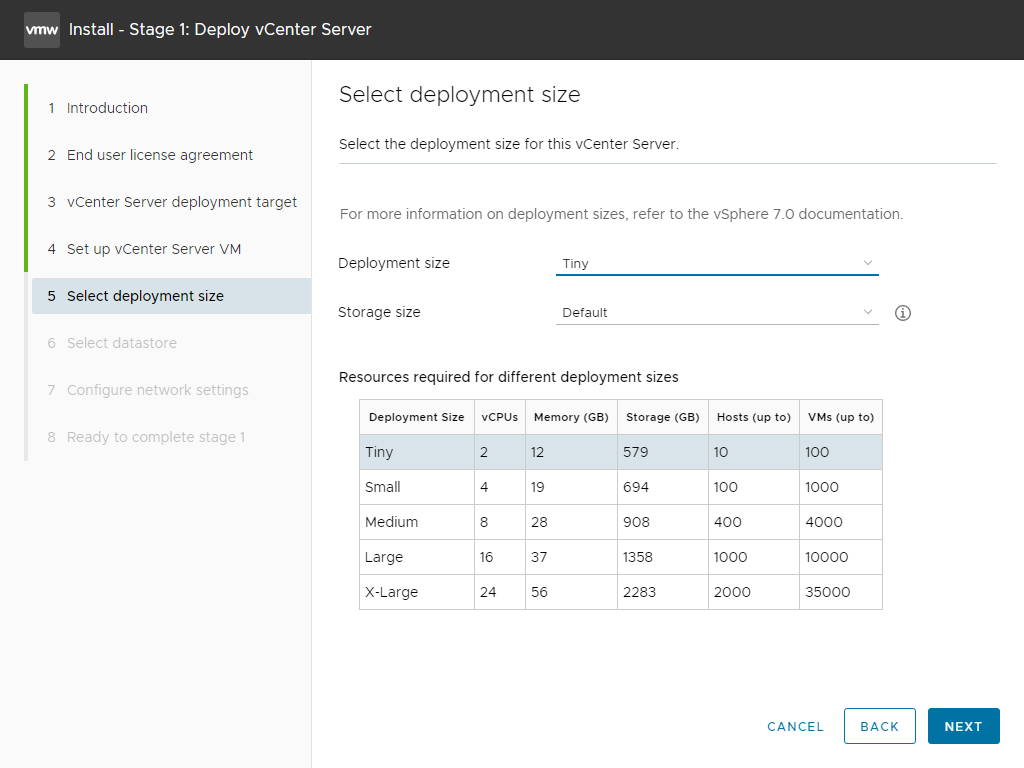Click the Deployment size dropdown chevron

868,264
